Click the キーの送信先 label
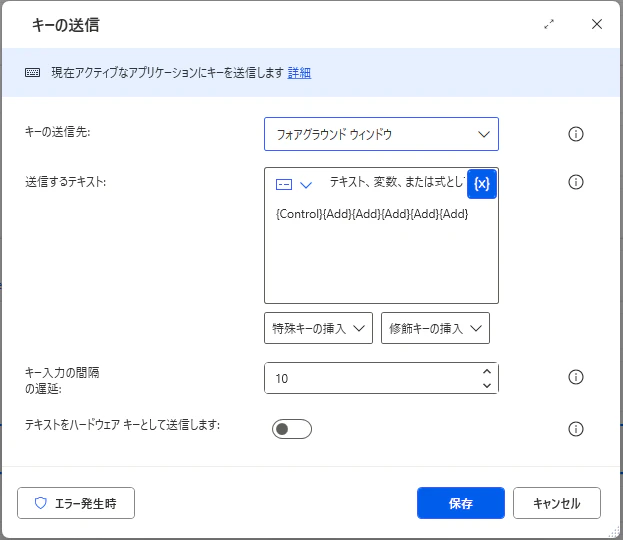 pyautogui.click(x=58, y=132)
